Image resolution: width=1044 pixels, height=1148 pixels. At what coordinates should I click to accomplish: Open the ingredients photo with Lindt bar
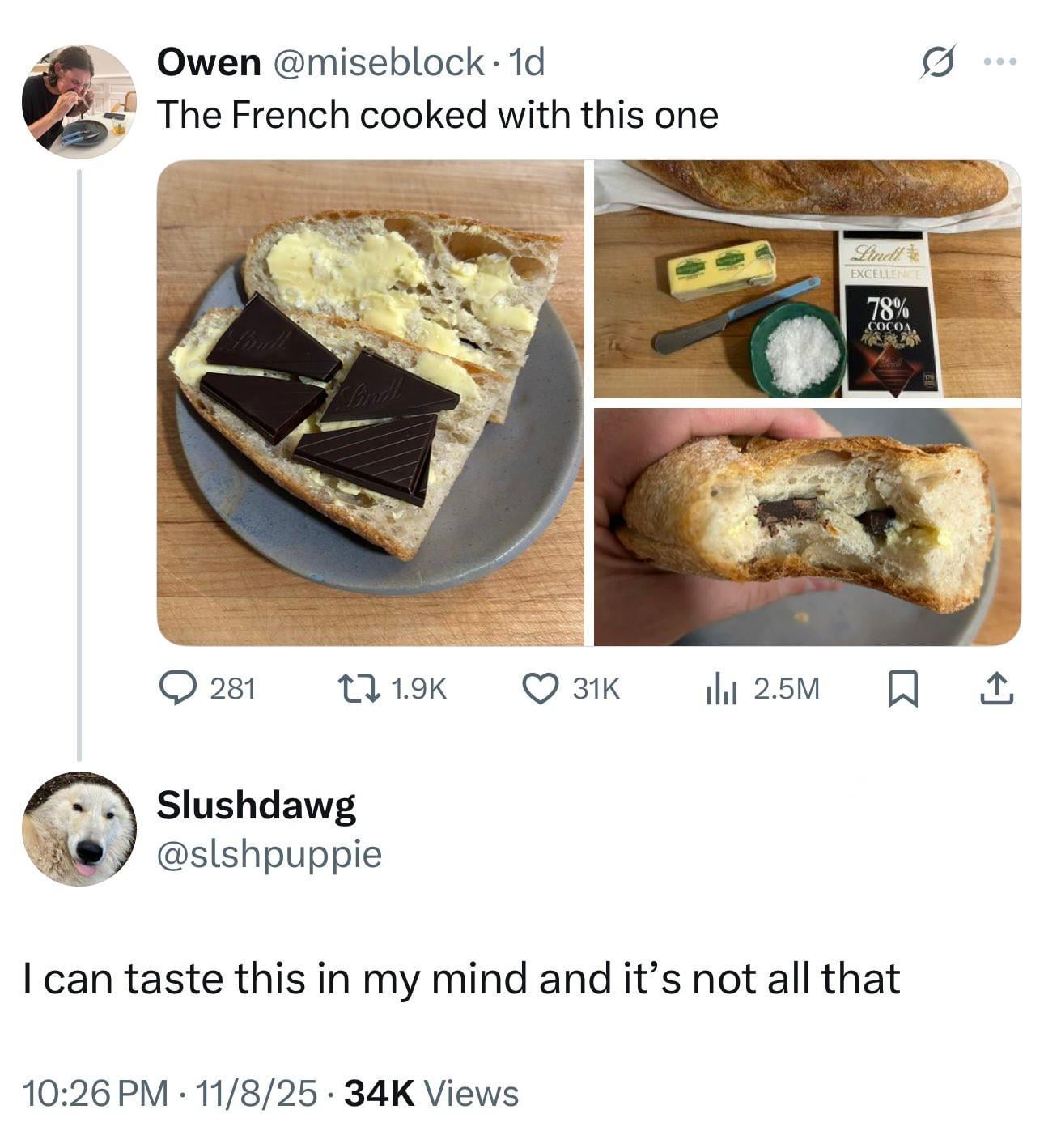[x=807, y=279]
